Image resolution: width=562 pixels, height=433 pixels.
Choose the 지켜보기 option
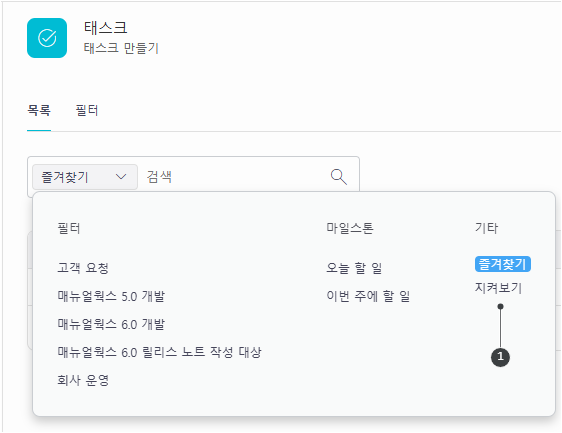click(499, 288)
